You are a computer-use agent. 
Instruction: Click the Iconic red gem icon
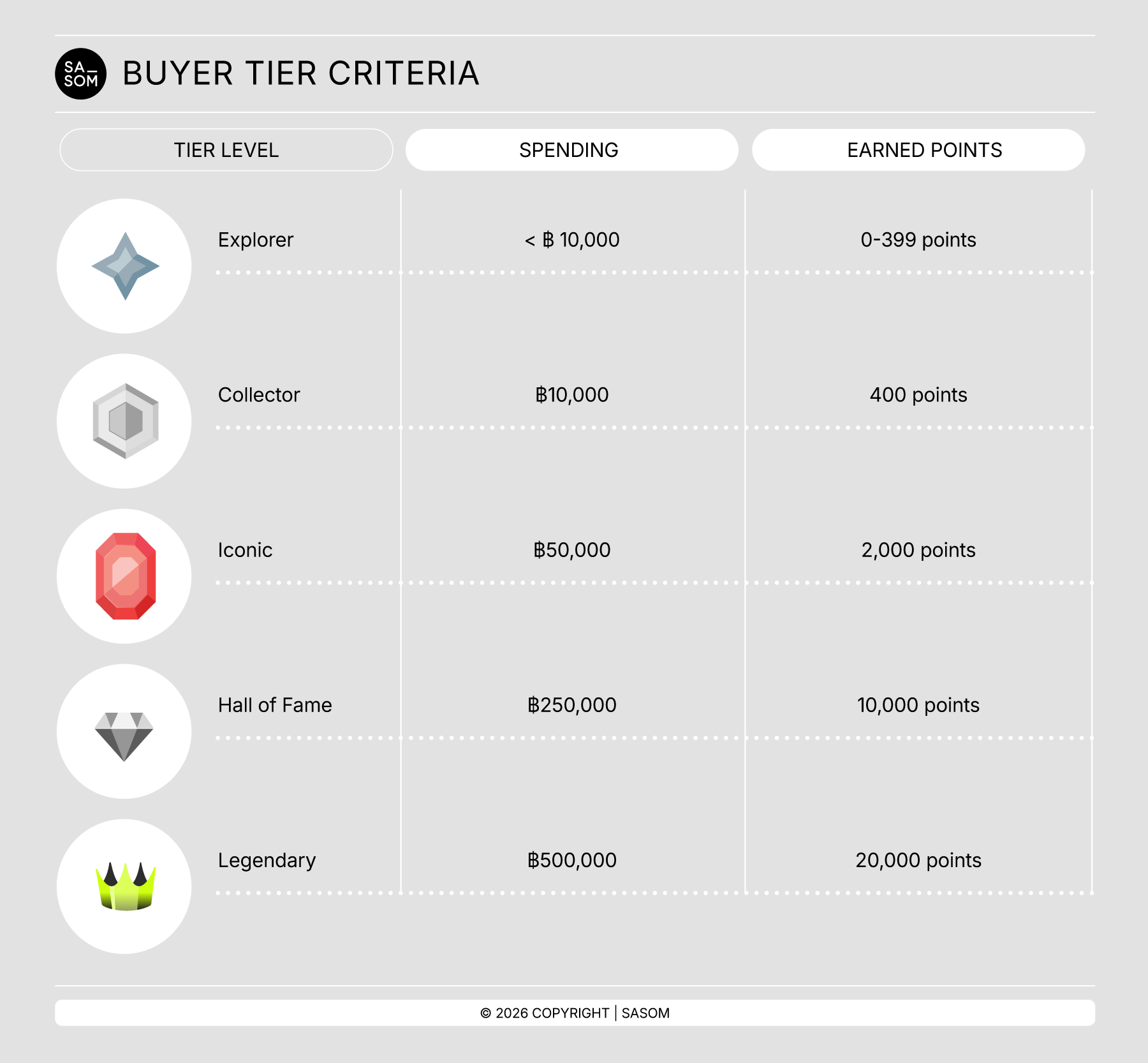tap(125, 576)
